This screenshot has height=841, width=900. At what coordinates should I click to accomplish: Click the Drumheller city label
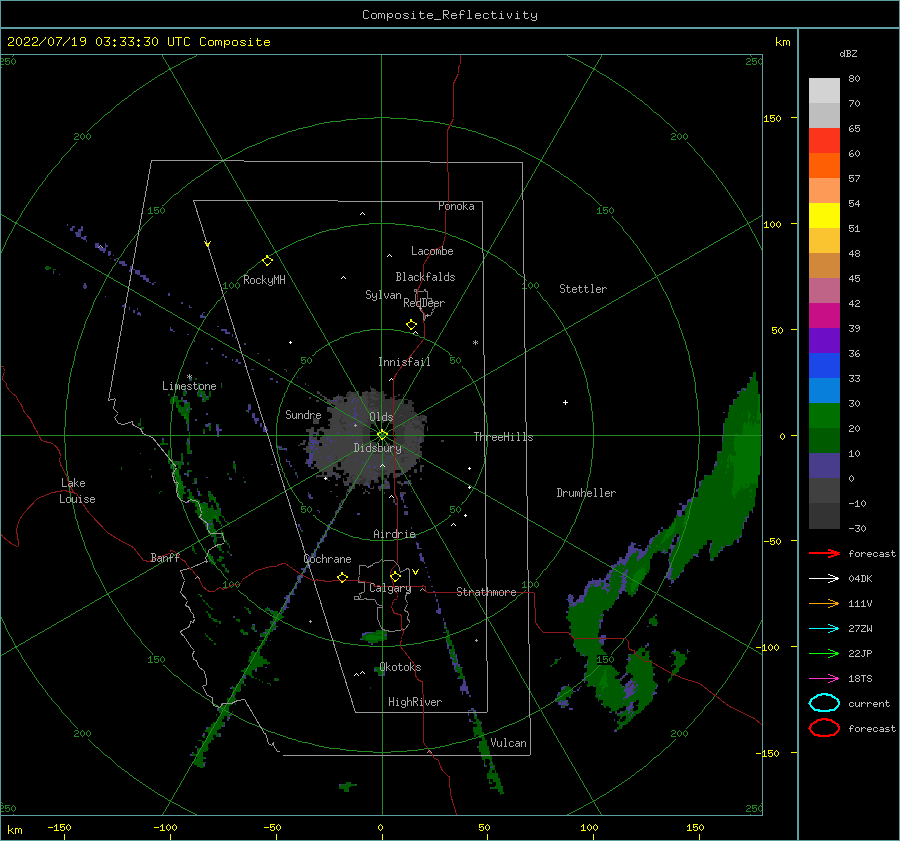(586, 493)
